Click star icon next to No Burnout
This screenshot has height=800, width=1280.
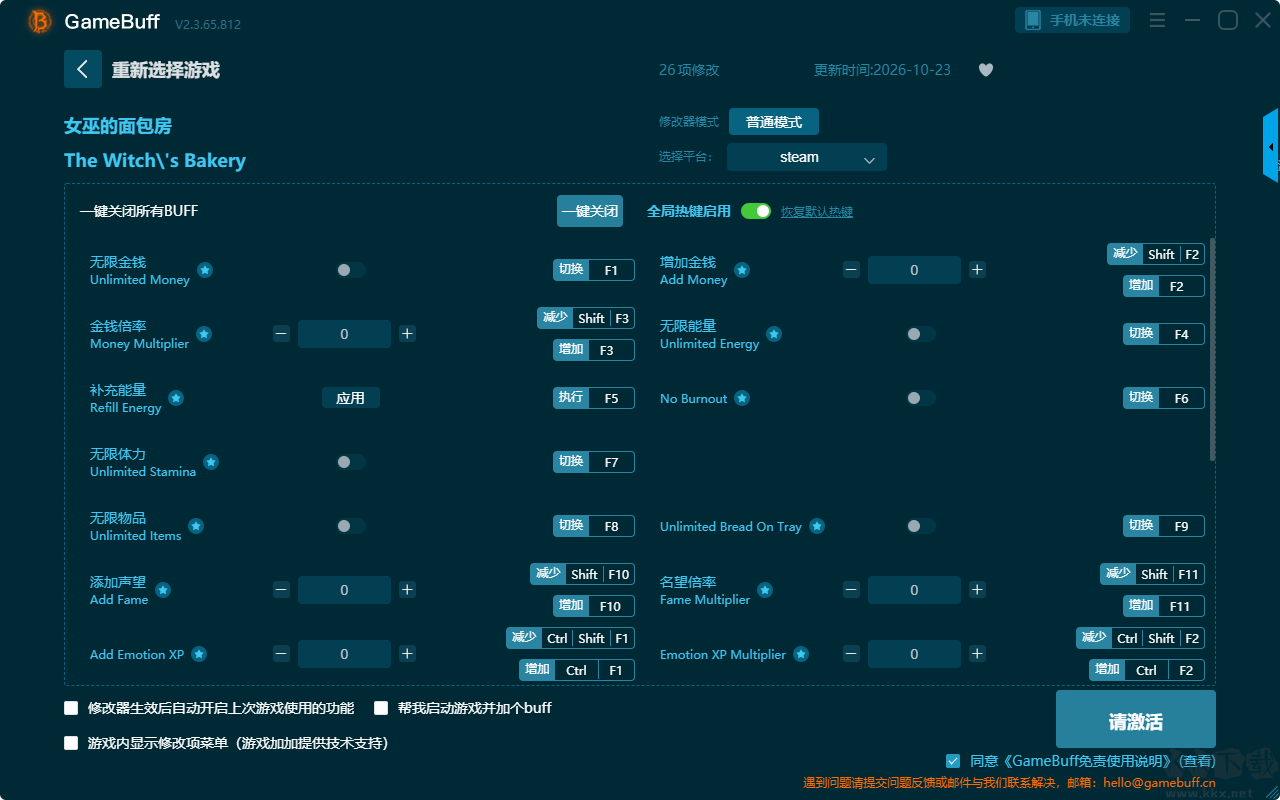pos(742,398)
